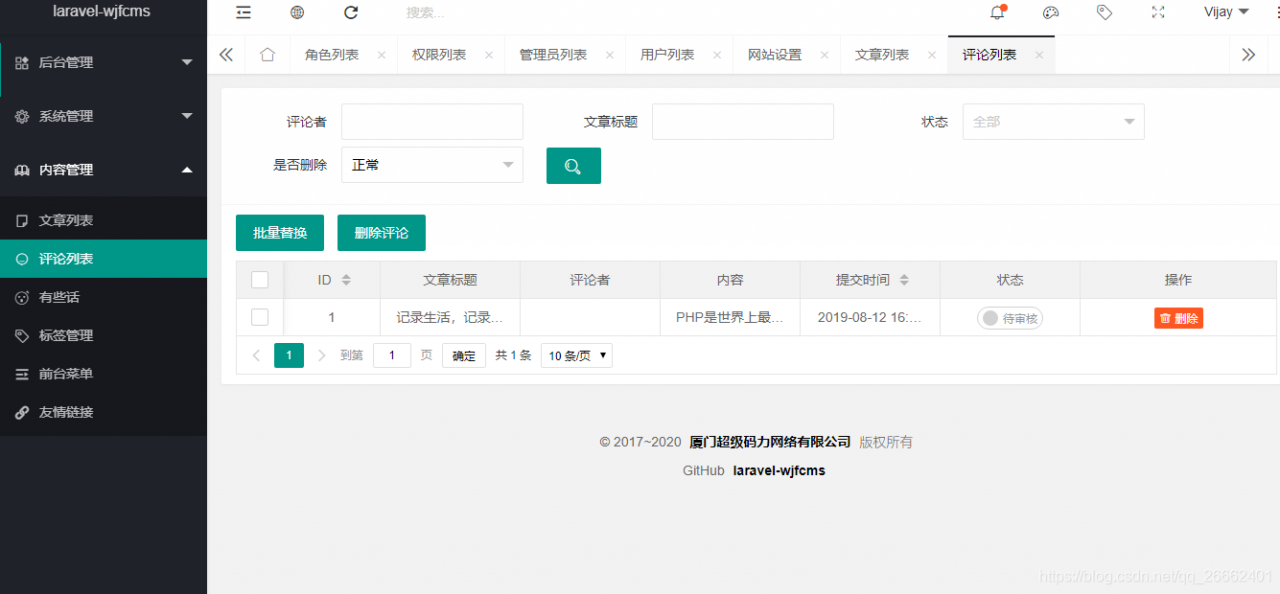Toggle the 待审核 status switch
This screenshot has height=594, width=1280.
1009,317
